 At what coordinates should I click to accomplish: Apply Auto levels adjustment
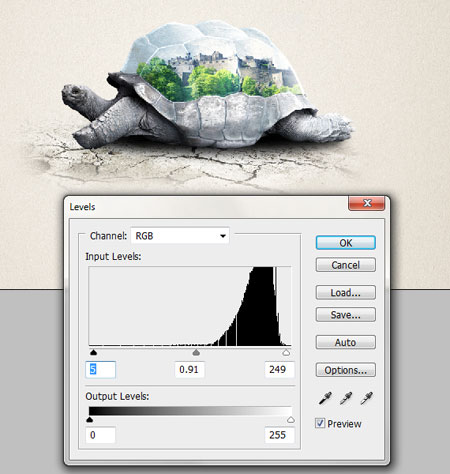click(346, 342)
